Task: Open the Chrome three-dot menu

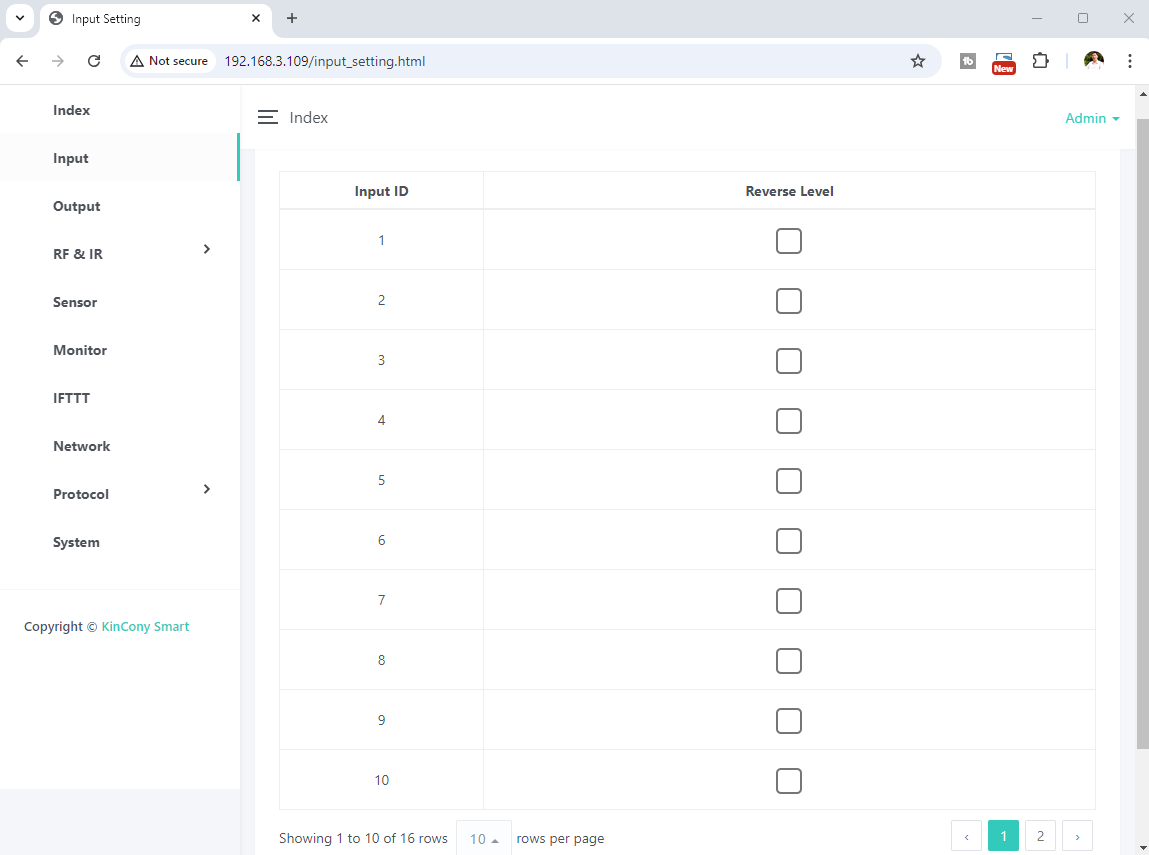Action: [1129, 61]
